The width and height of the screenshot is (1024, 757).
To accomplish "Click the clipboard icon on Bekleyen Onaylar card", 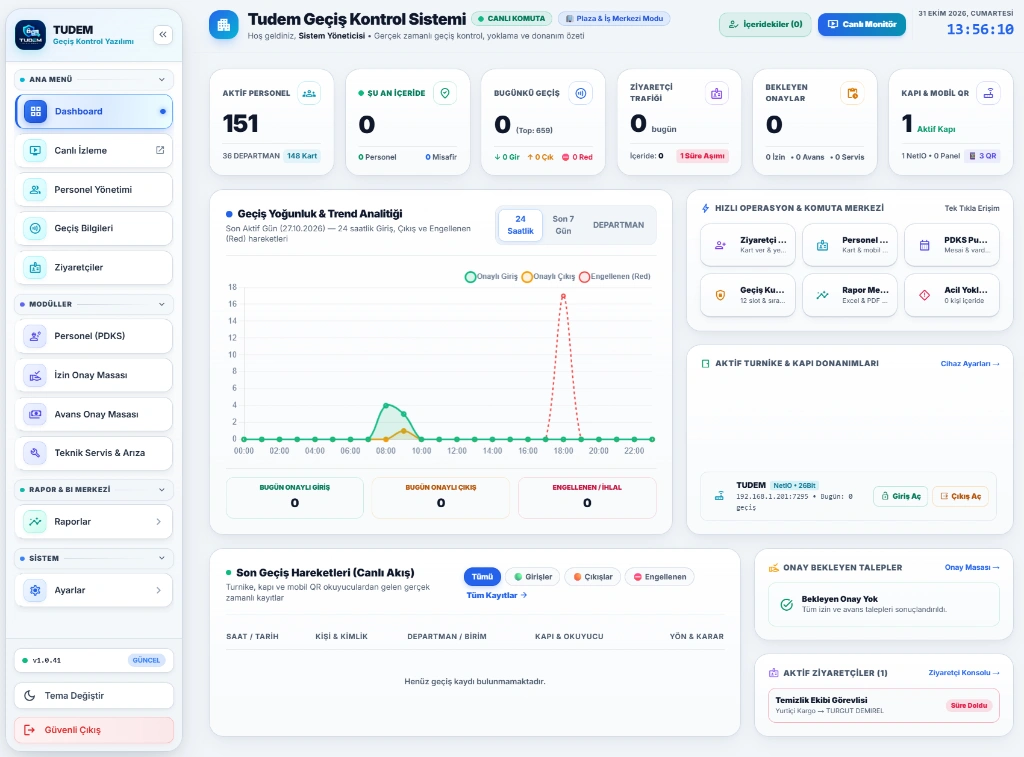I will click(x=852, y=93).
